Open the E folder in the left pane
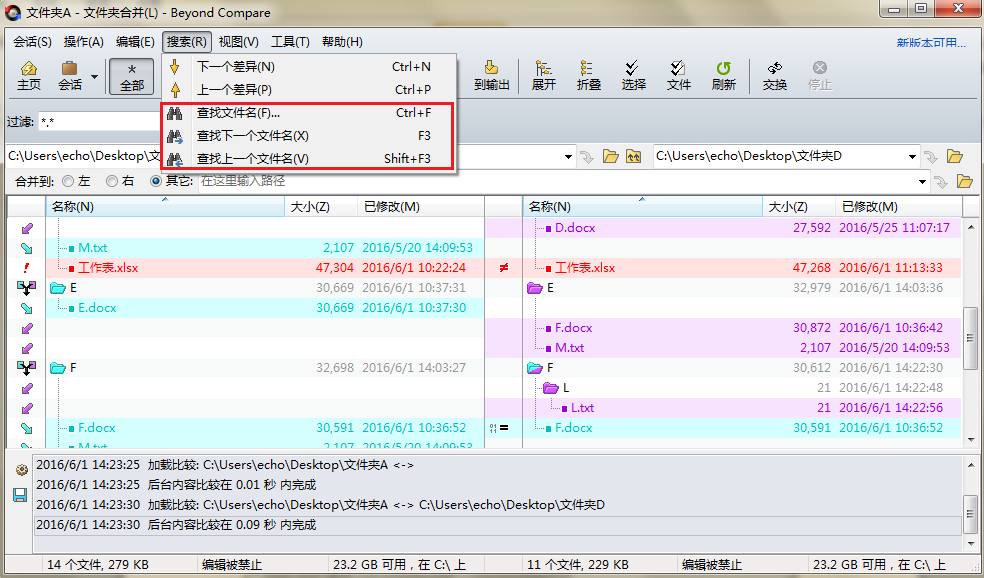Screen dimensions: 984x578 (70, 287)
